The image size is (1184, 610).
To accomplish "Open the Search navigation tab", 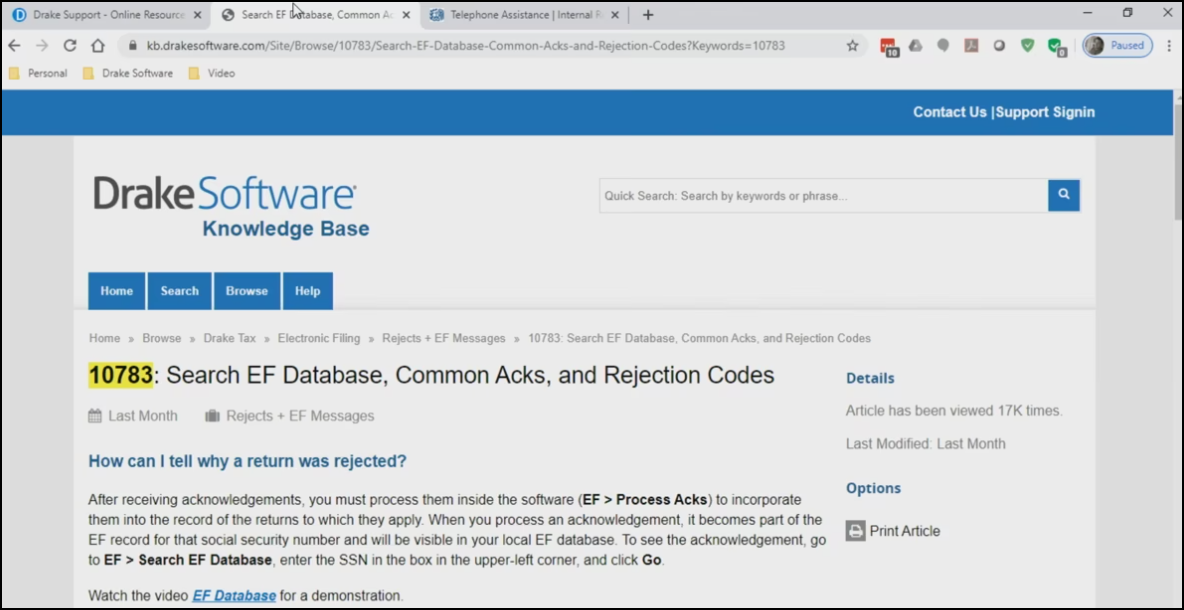I will click(180, 291).
